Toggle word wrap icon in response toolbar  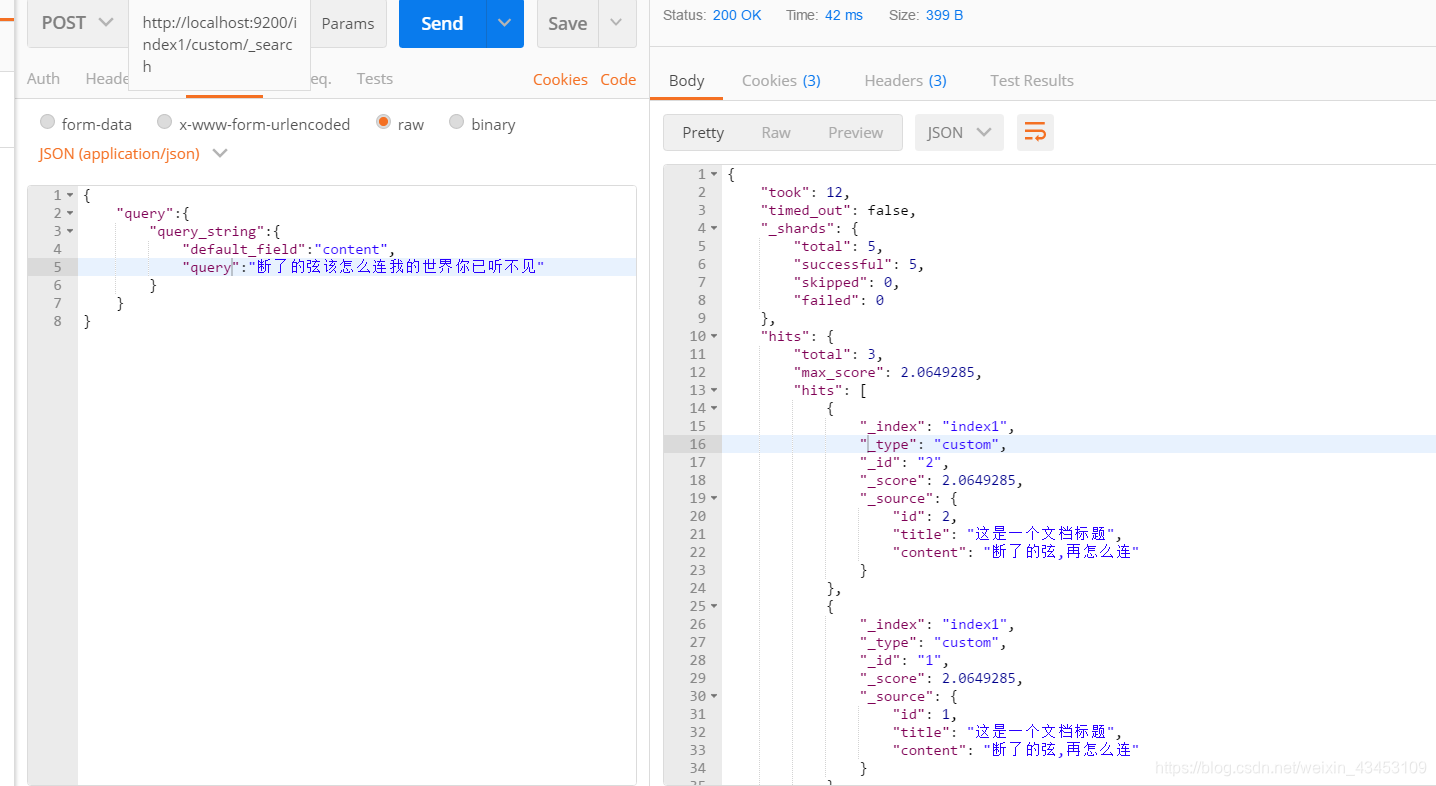[1035, 132]
